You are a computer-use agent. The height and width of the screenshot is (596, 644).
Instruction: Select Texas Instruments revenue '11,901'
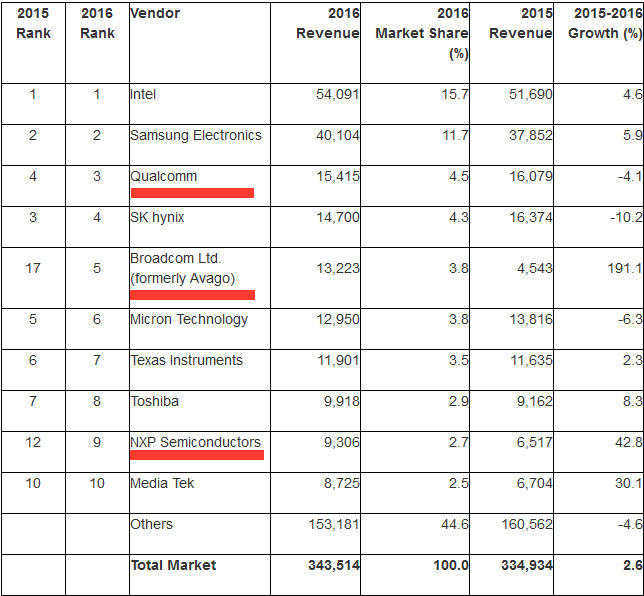[338, 361]
